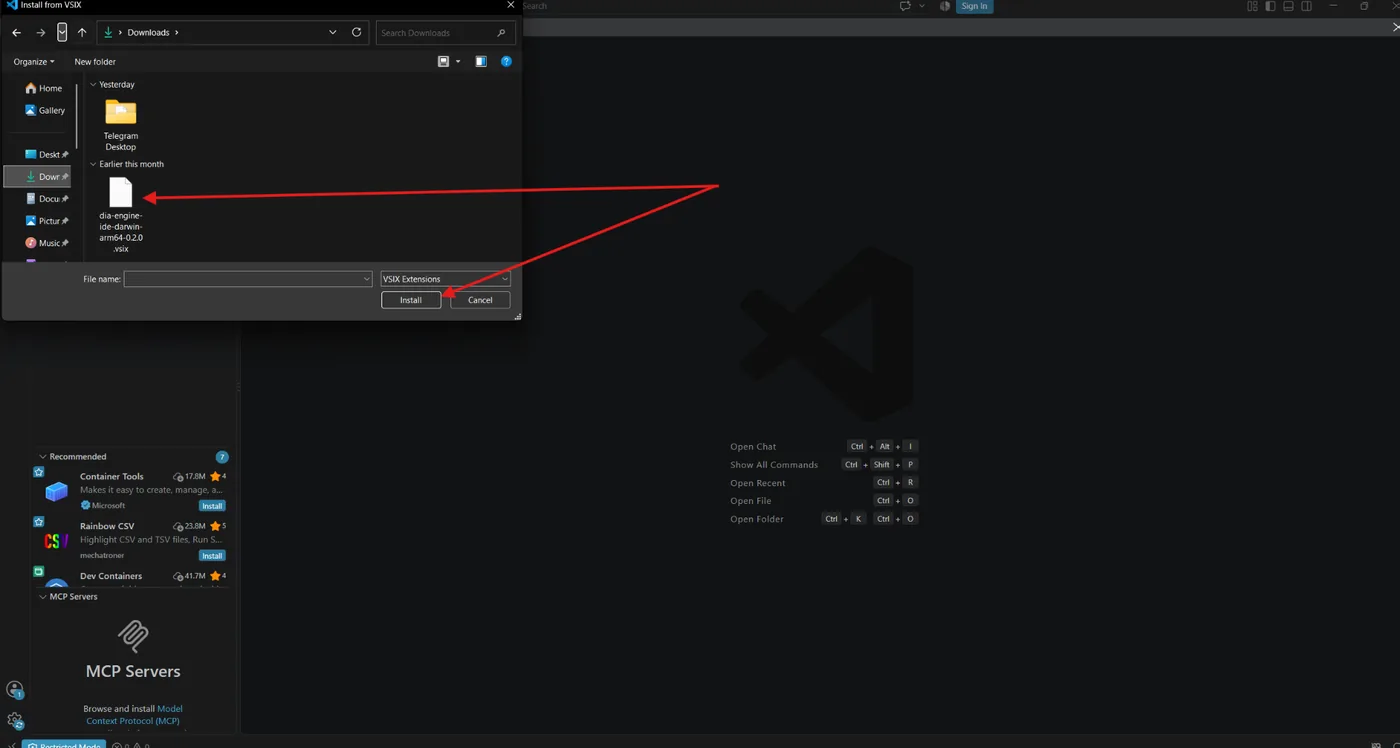Toggle the bottom panel
The height and width of the screenshot is (748, 1400).
point(1288,6)
